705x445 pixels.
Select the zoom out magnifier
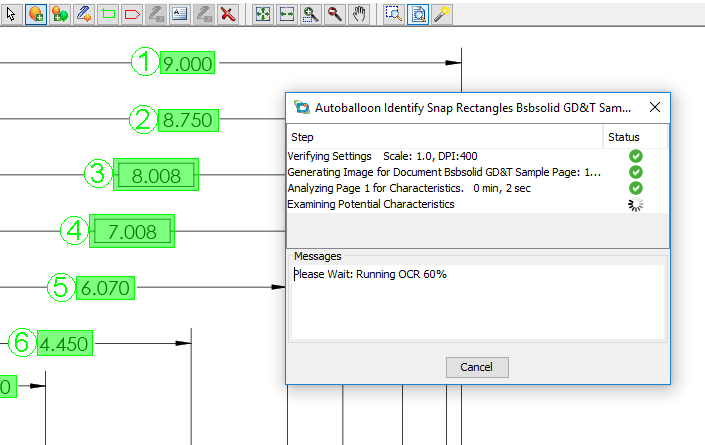coord(335,14)
